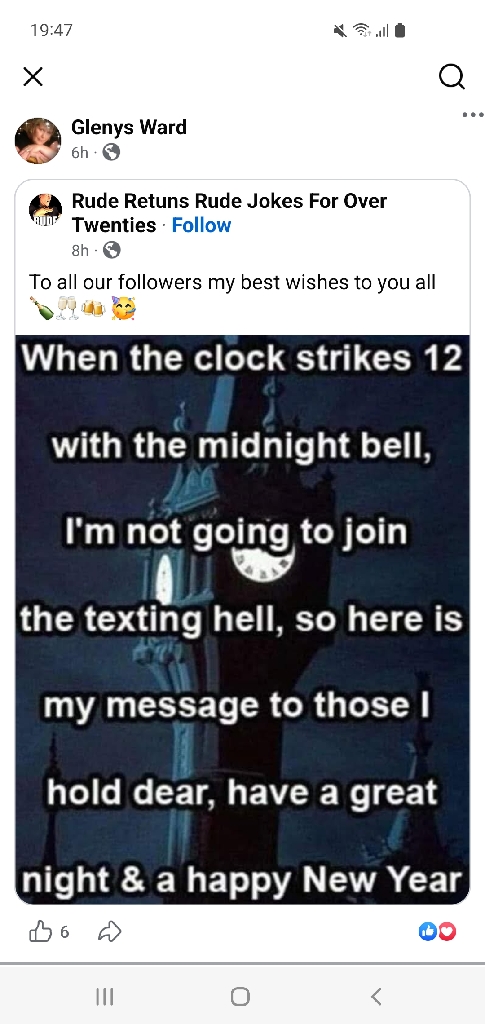485x1024 pixels.
Task: Open Rude Retuns Rude Jokes page name
Action: tap(229, 212)
